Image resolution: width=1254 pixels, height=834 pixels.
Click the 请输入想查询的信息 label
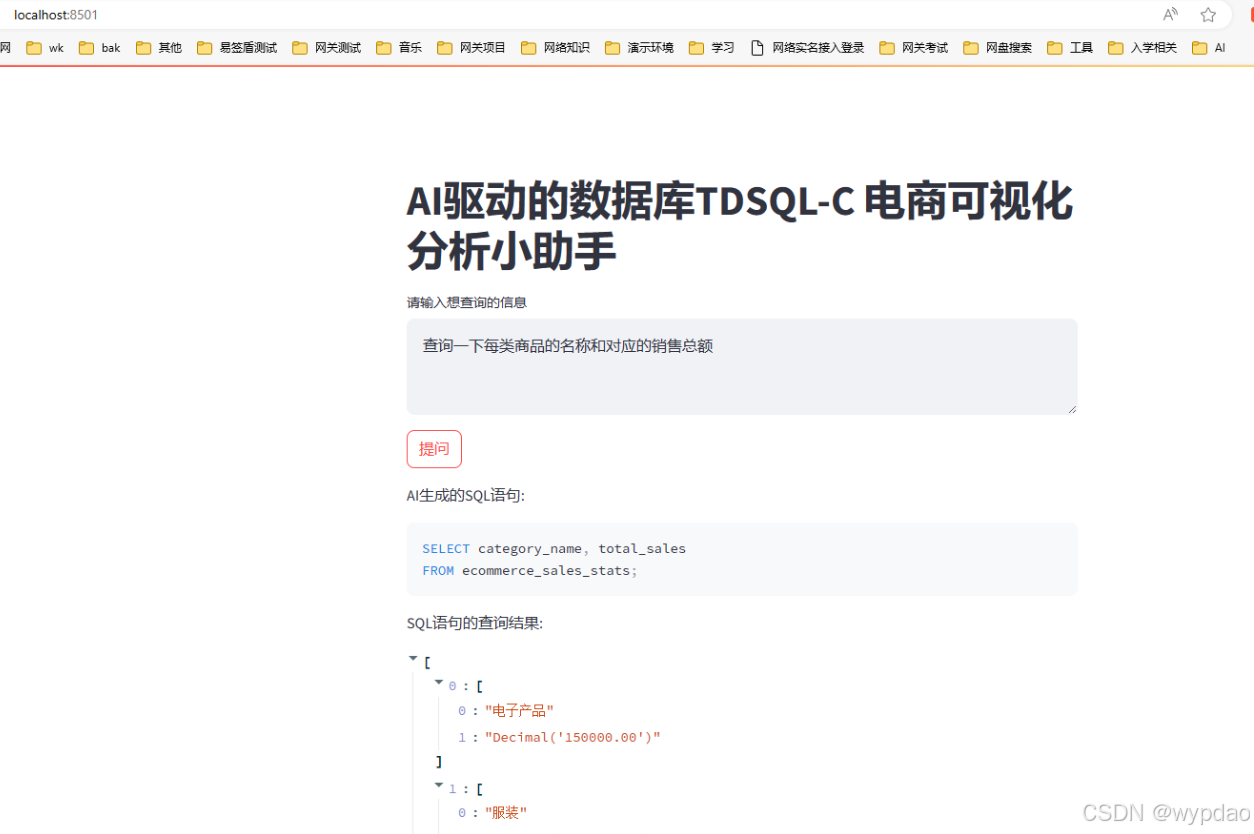[467, 303]
